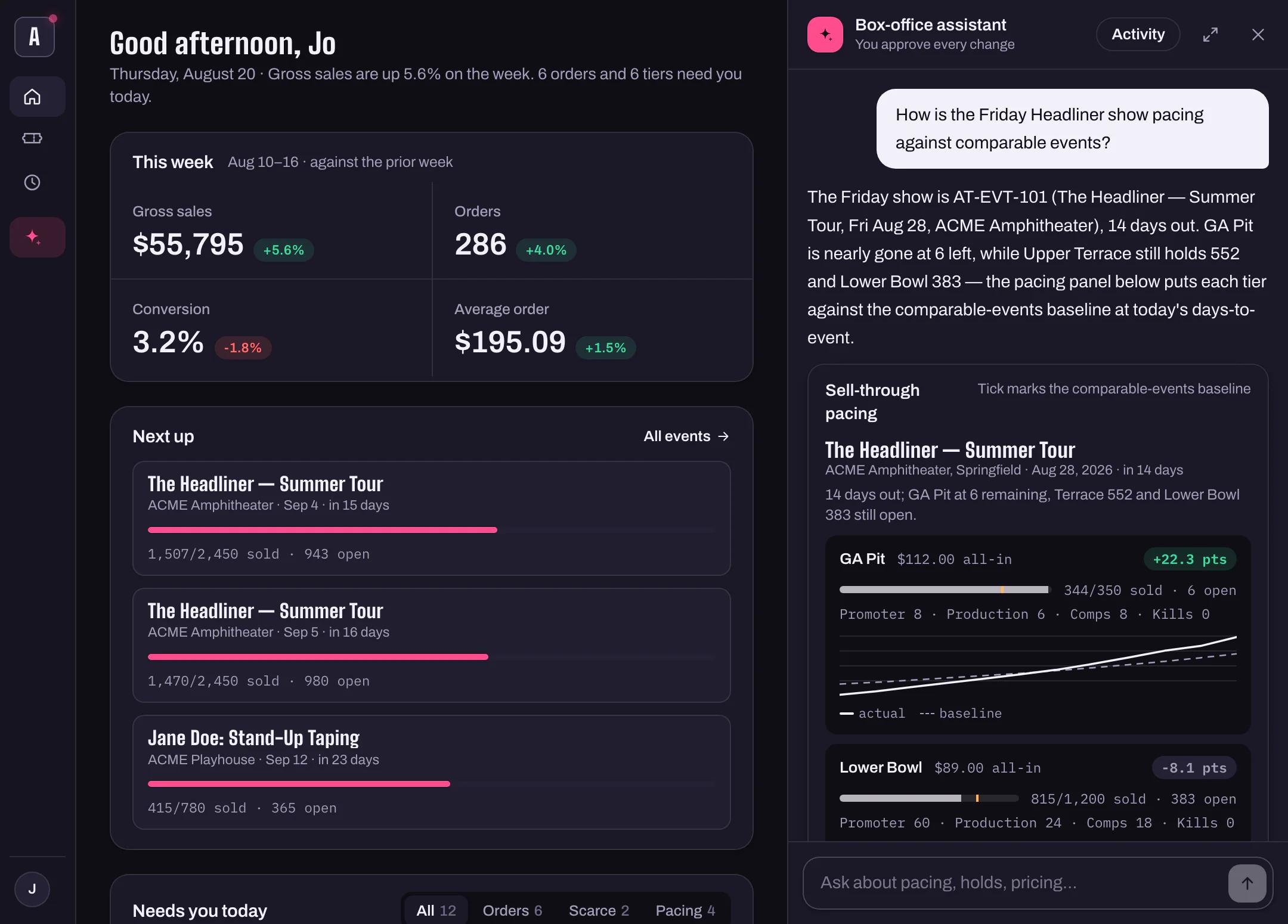Click the GA Pit sell-through bar
The image size is (1288, 924).
point(945,590)
